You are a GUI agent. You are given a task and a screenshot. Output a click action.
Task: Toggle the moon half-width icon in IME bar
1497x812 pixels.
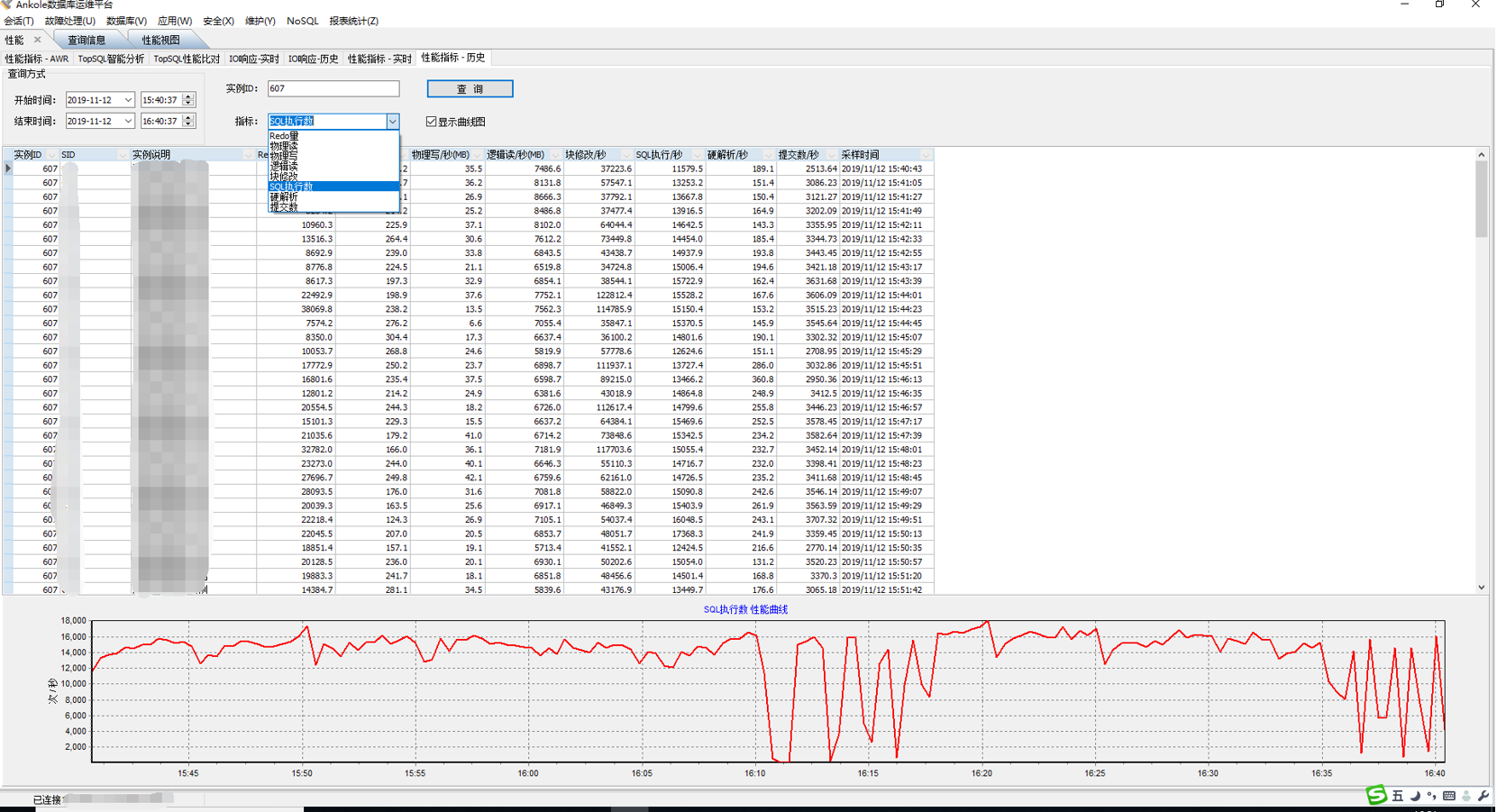[1415, 796]
